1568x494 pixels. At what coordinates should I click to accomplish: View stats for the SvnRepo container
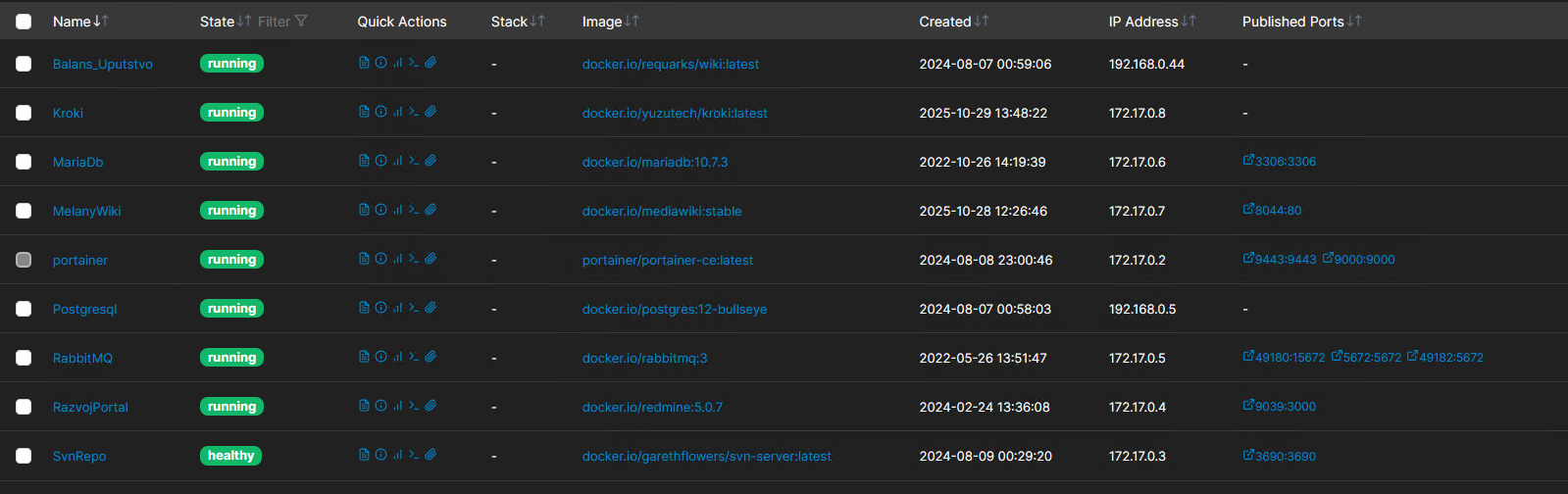click(397, 455)
